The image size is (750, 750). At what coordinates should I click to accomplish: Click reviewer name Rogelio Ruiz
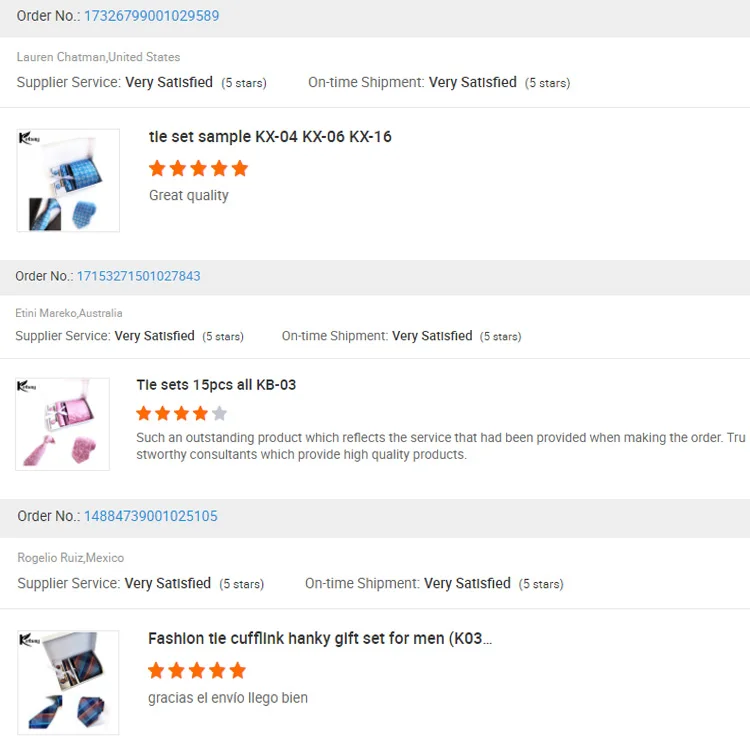coord(50,557)
